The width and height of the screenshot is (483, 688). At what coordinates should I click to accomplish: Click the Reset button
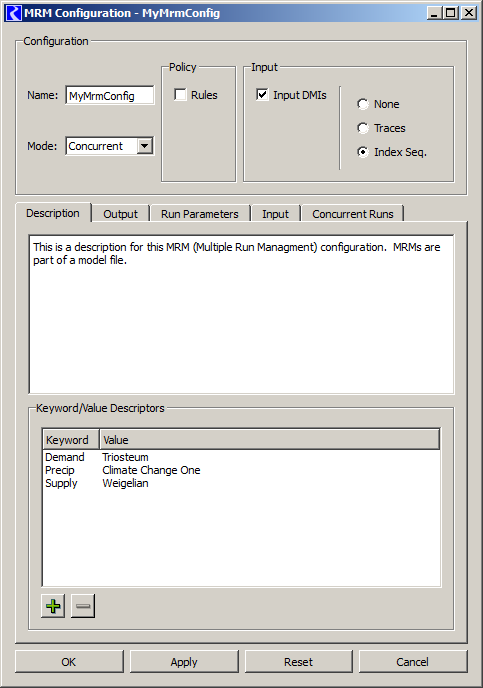(x=299, y=662)
